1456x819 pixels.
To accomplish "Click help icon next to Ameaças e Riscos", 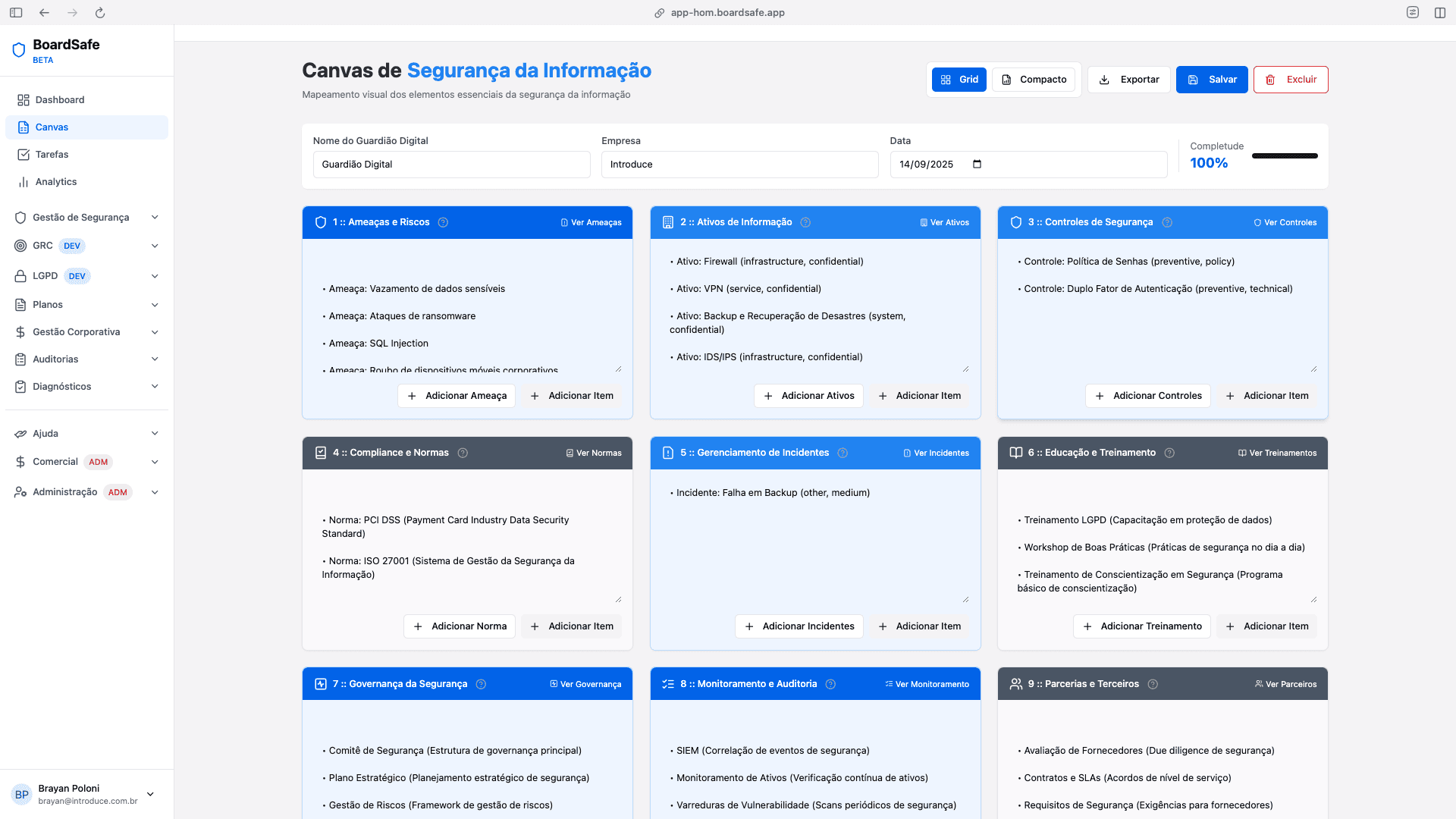I will pos(443,222).
